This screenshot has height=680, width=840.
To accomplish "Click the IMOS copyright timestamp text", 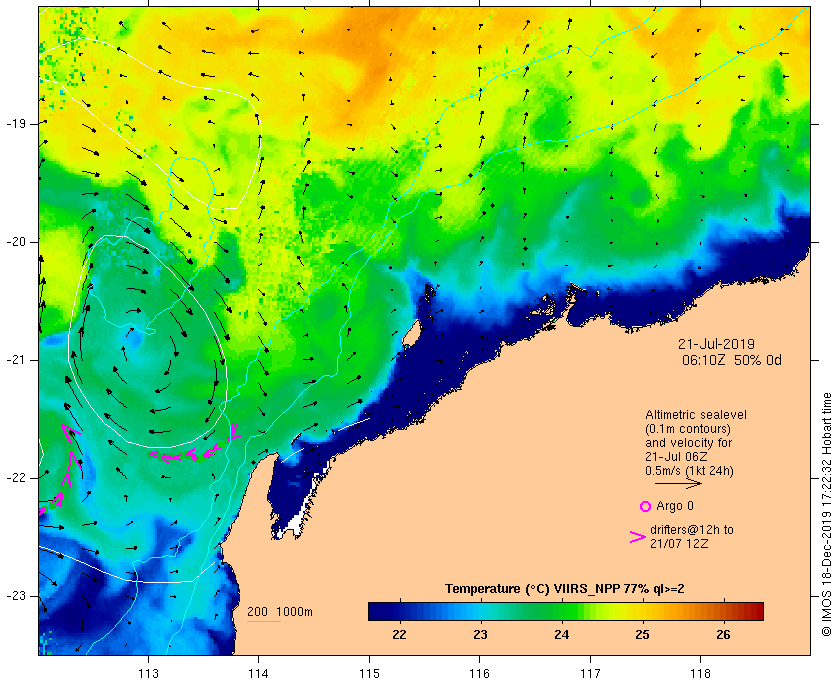I will pos(826,514).
